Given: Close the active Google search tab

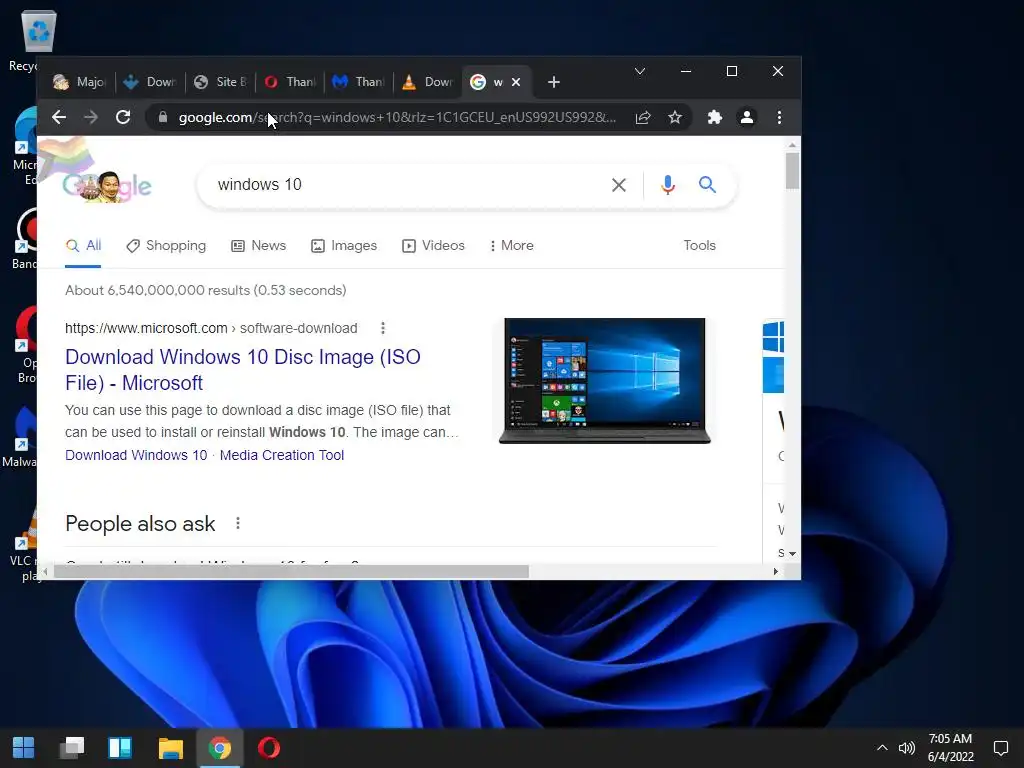Looking at the screenshot, I should [x=516, y=82].
